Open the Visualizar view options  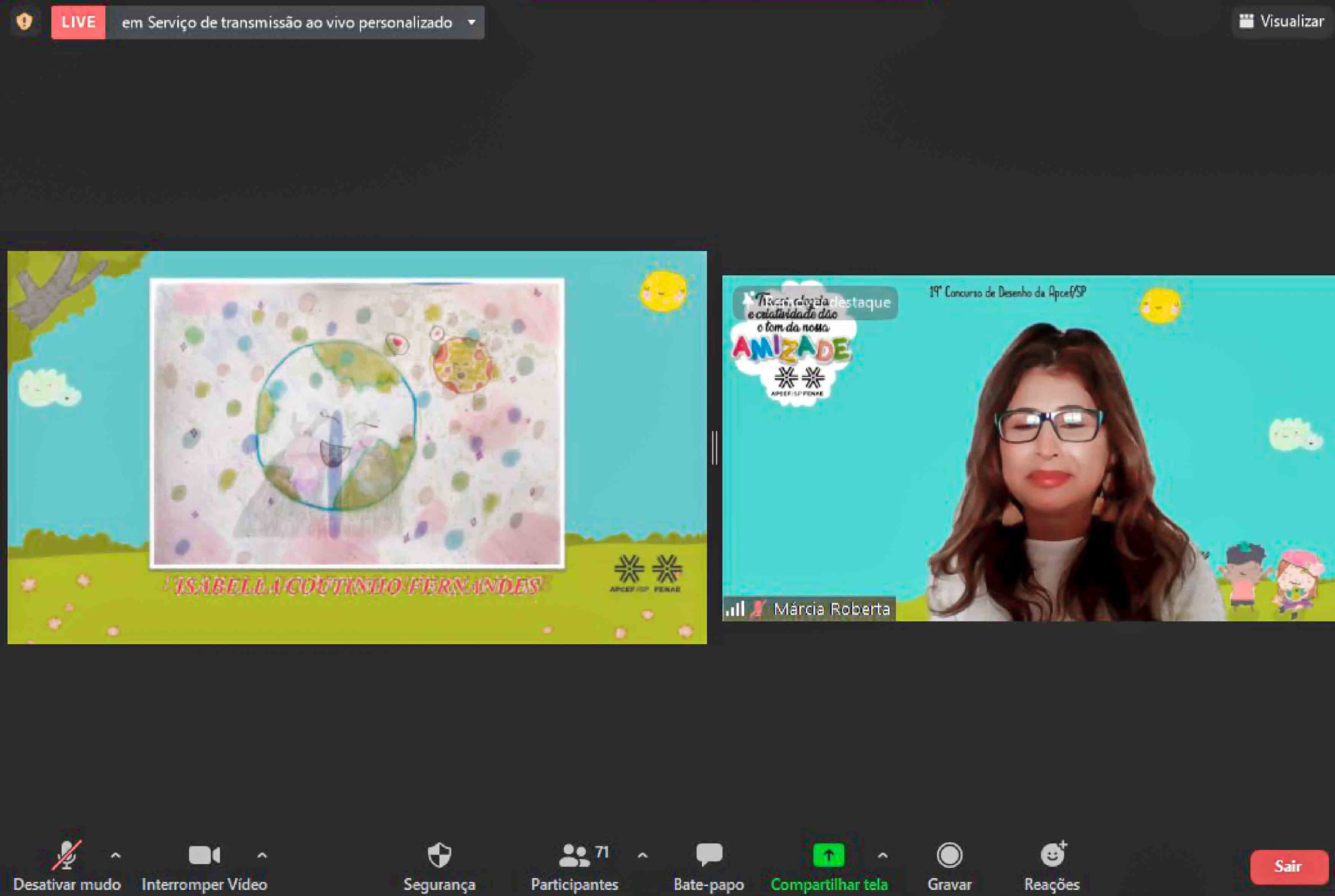coord(1281,22)
